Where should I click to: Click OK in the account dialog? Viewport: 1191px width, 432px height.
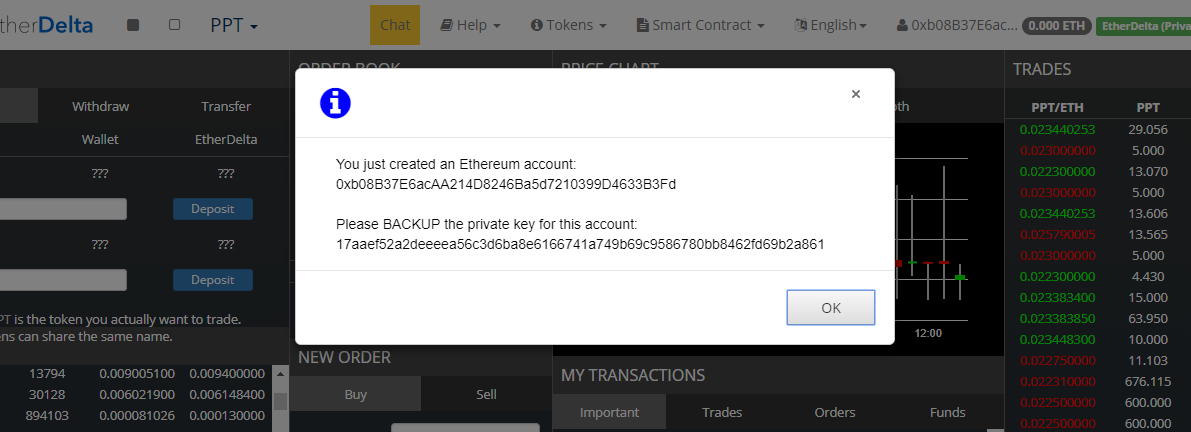pos(831,307)
